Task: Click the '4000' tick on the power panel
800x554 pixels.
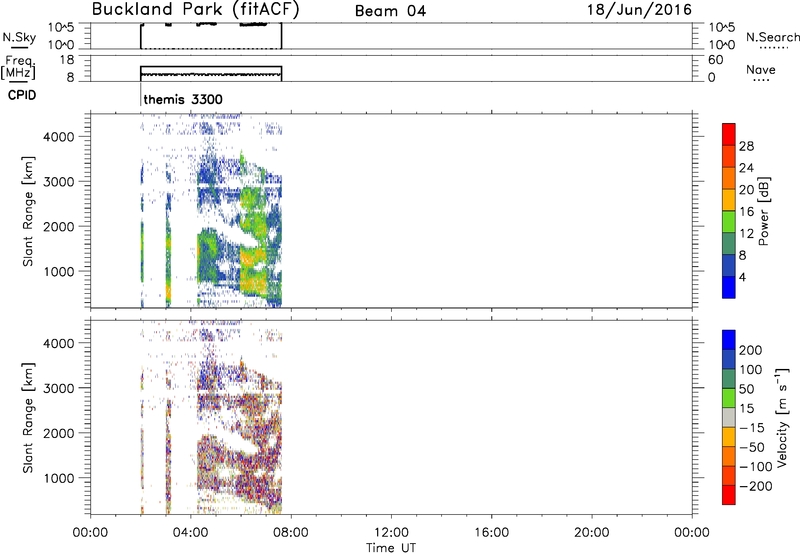Action: click(59, 137)
